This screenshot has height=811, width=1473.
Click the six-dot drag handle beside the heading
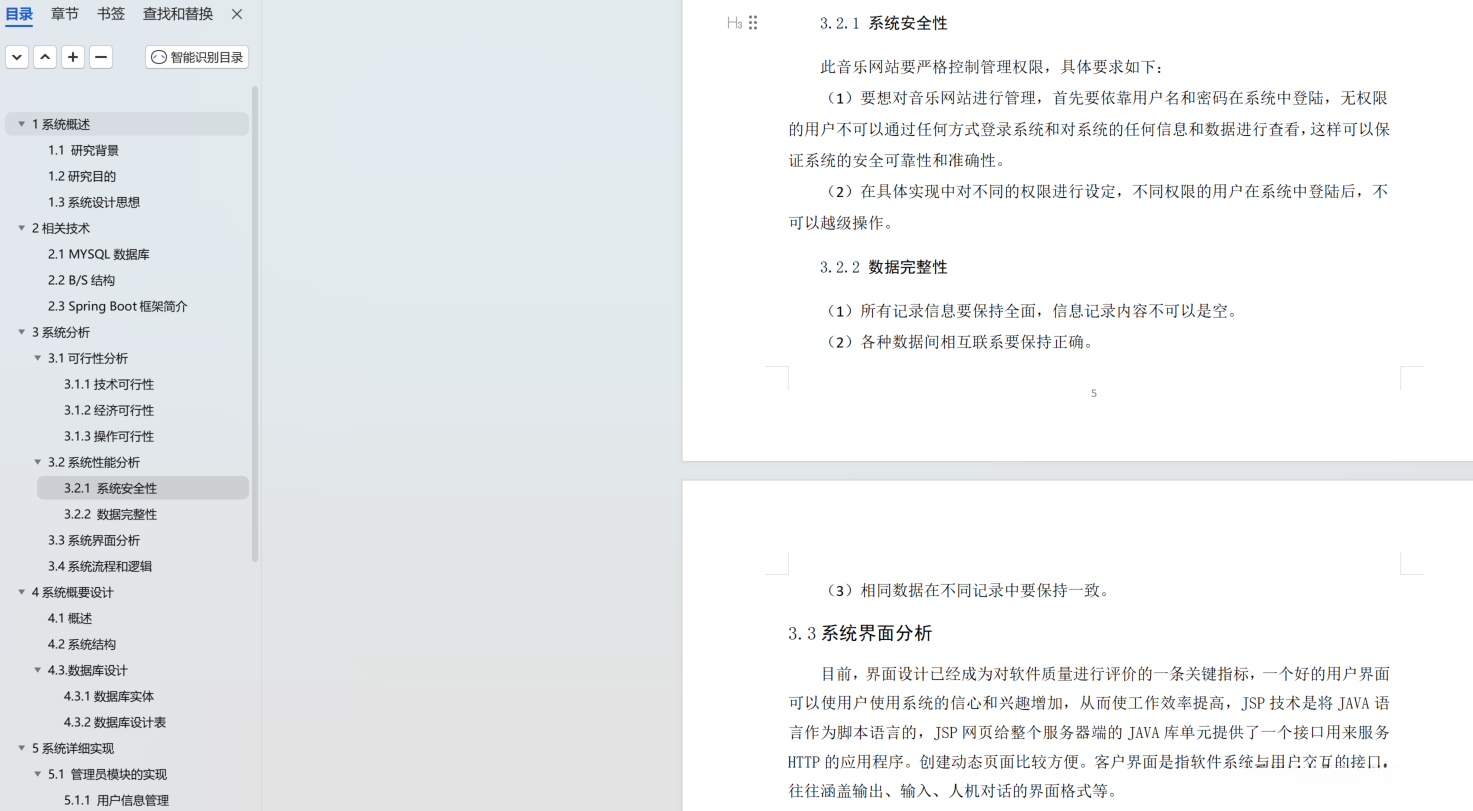753,22
